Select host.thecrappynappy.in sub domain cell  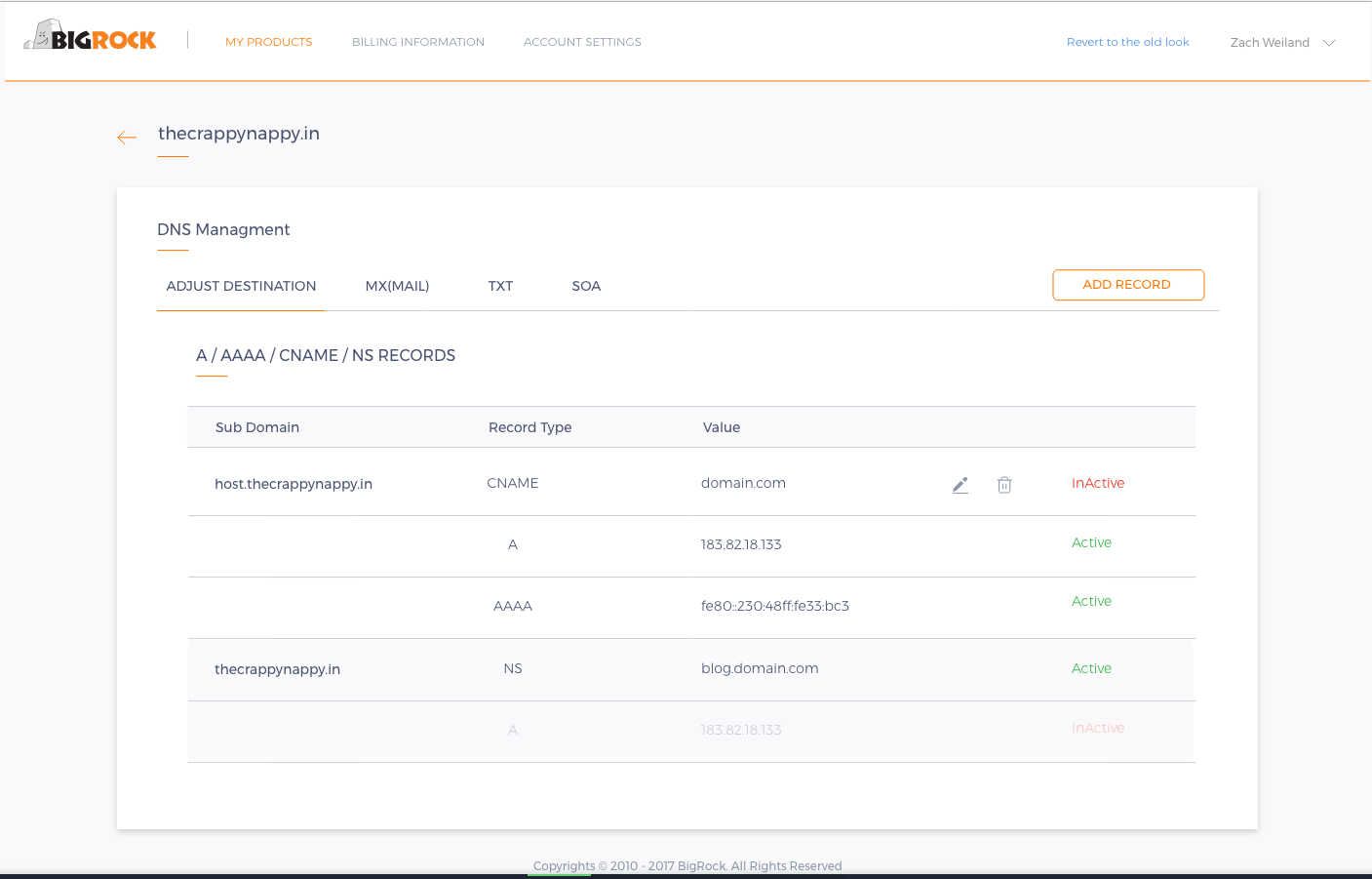[294, 484]
